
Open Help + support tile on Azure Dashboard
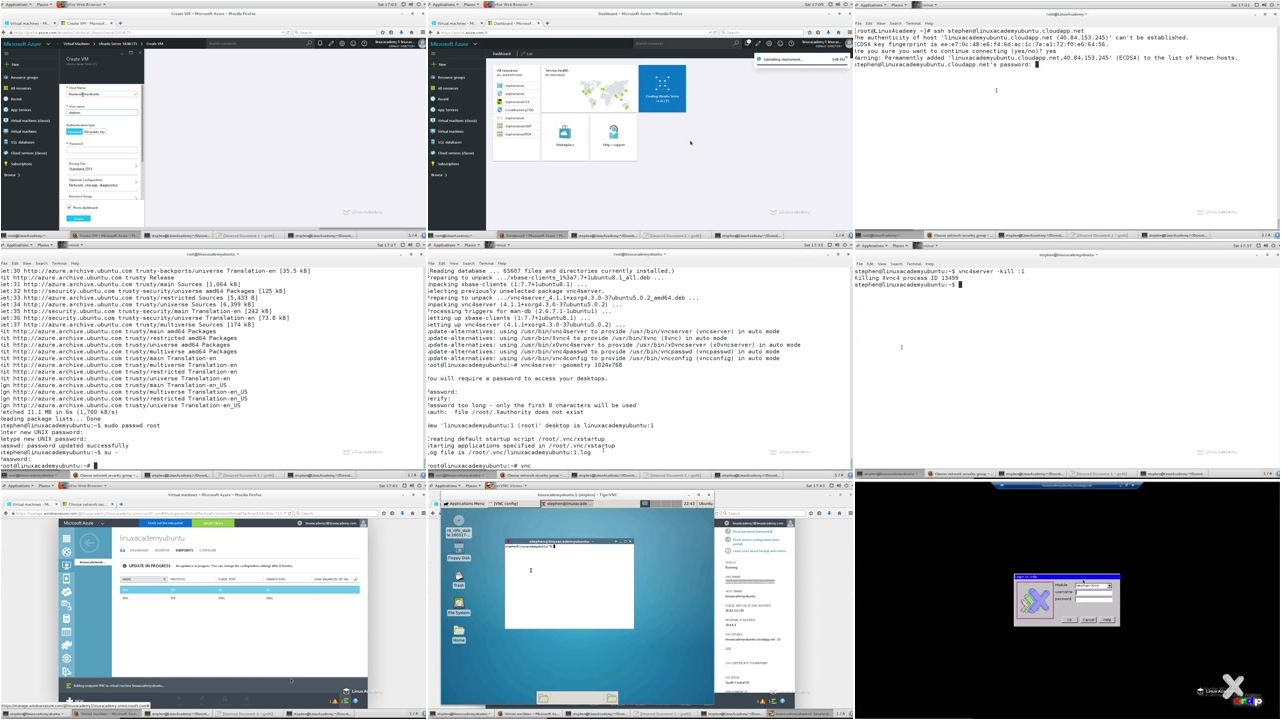(614, 137)
